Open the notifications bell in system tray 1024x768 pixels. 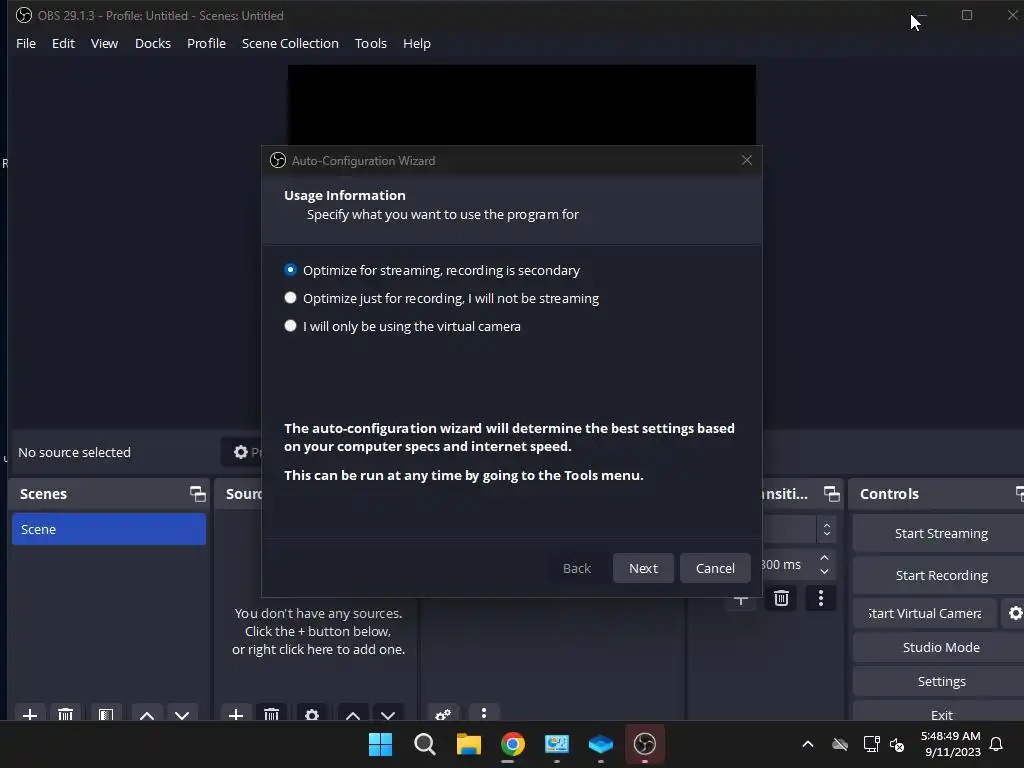[996, 744]
